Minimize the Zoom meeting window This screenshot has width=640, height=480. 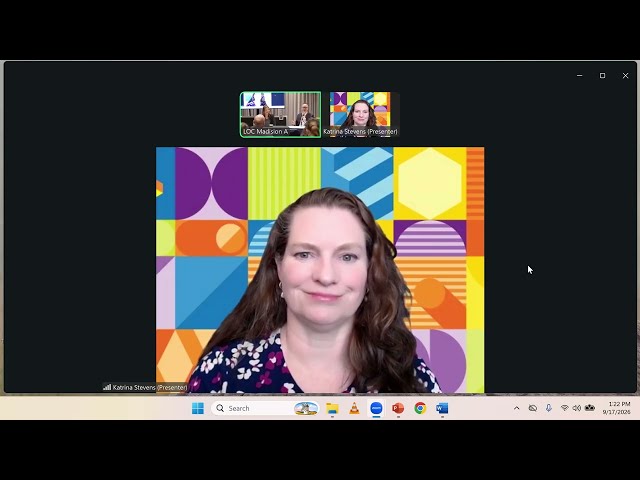click(580, 76)
